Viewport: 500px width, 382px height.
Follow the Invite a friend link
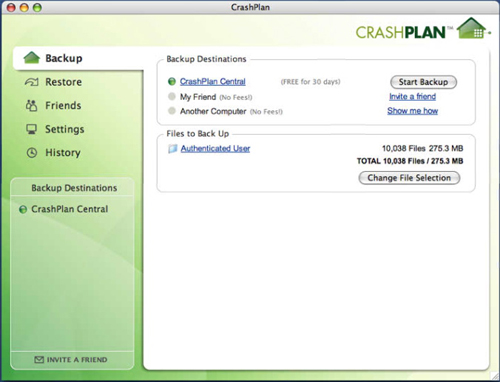[412, 96]
